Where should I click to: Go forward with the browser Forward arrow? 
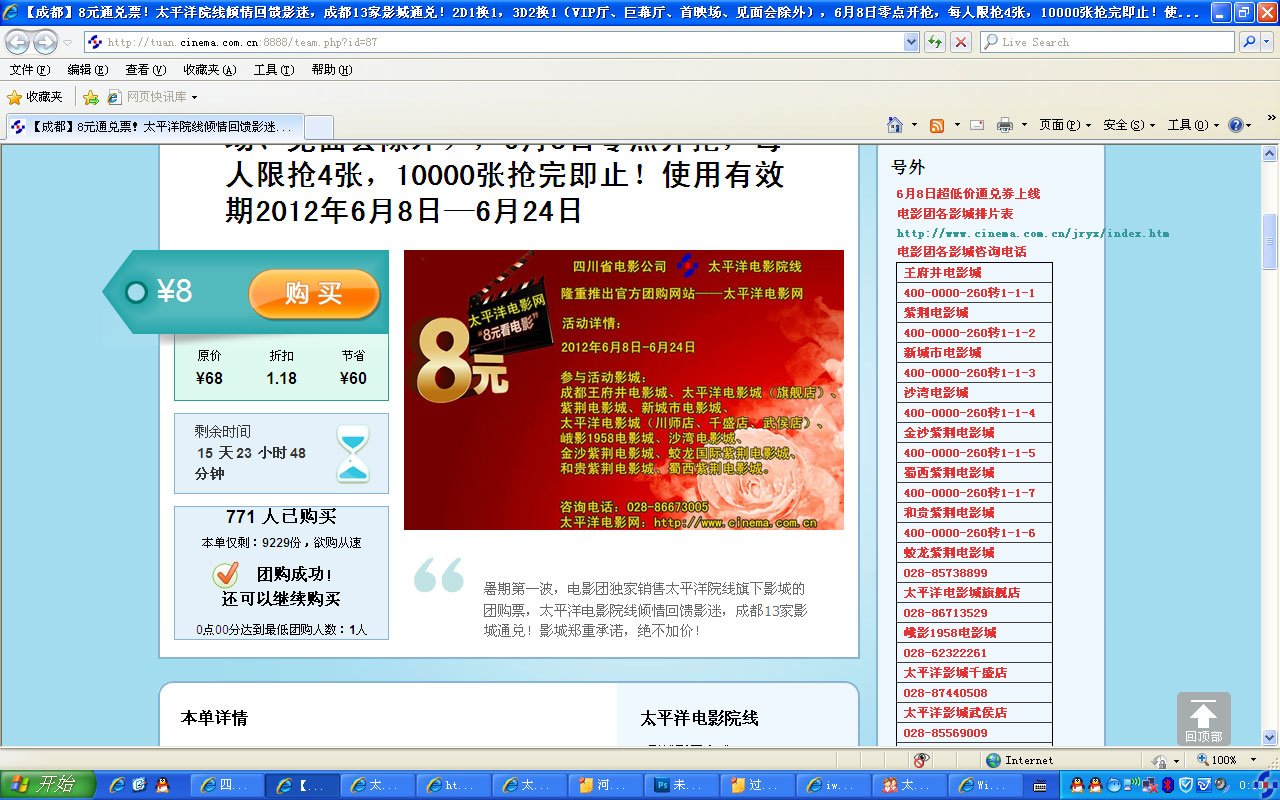tap(45, 42)
